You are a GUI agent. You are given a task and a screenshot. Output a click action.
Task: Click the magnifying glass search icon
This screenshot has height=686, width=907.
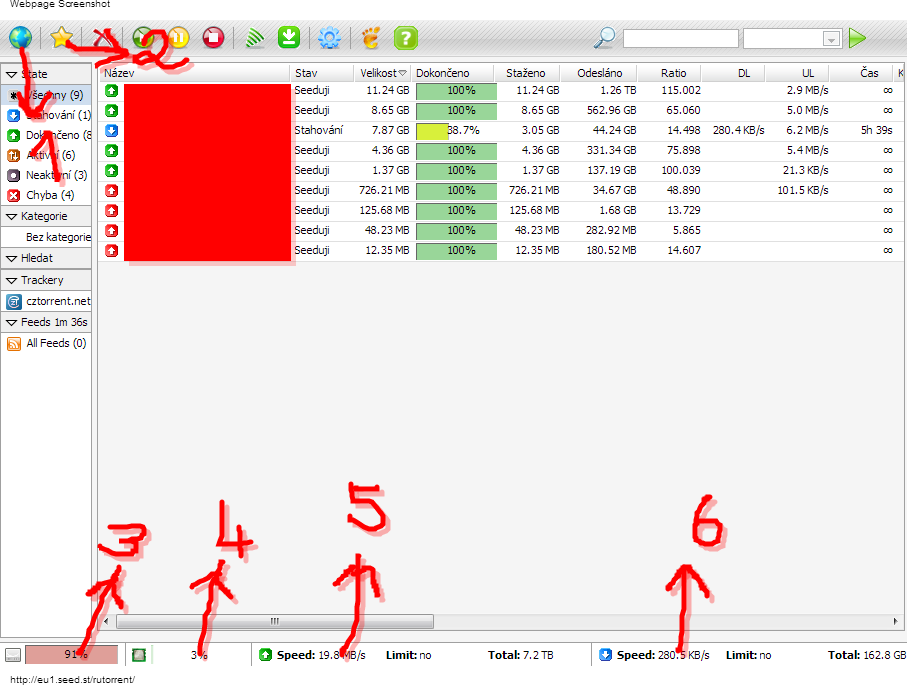click(605, 38)
